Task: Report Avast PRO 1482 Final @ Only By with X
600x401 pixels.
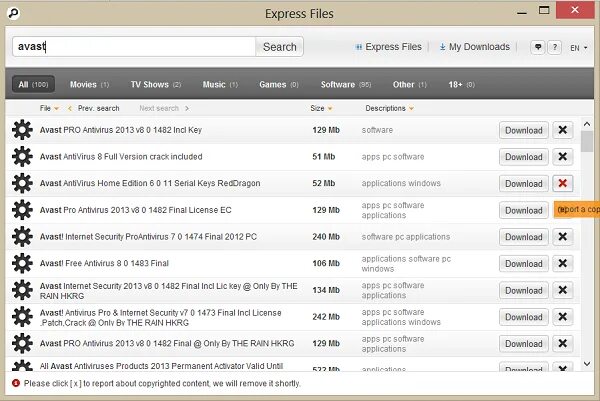Action: coord(562,343)
